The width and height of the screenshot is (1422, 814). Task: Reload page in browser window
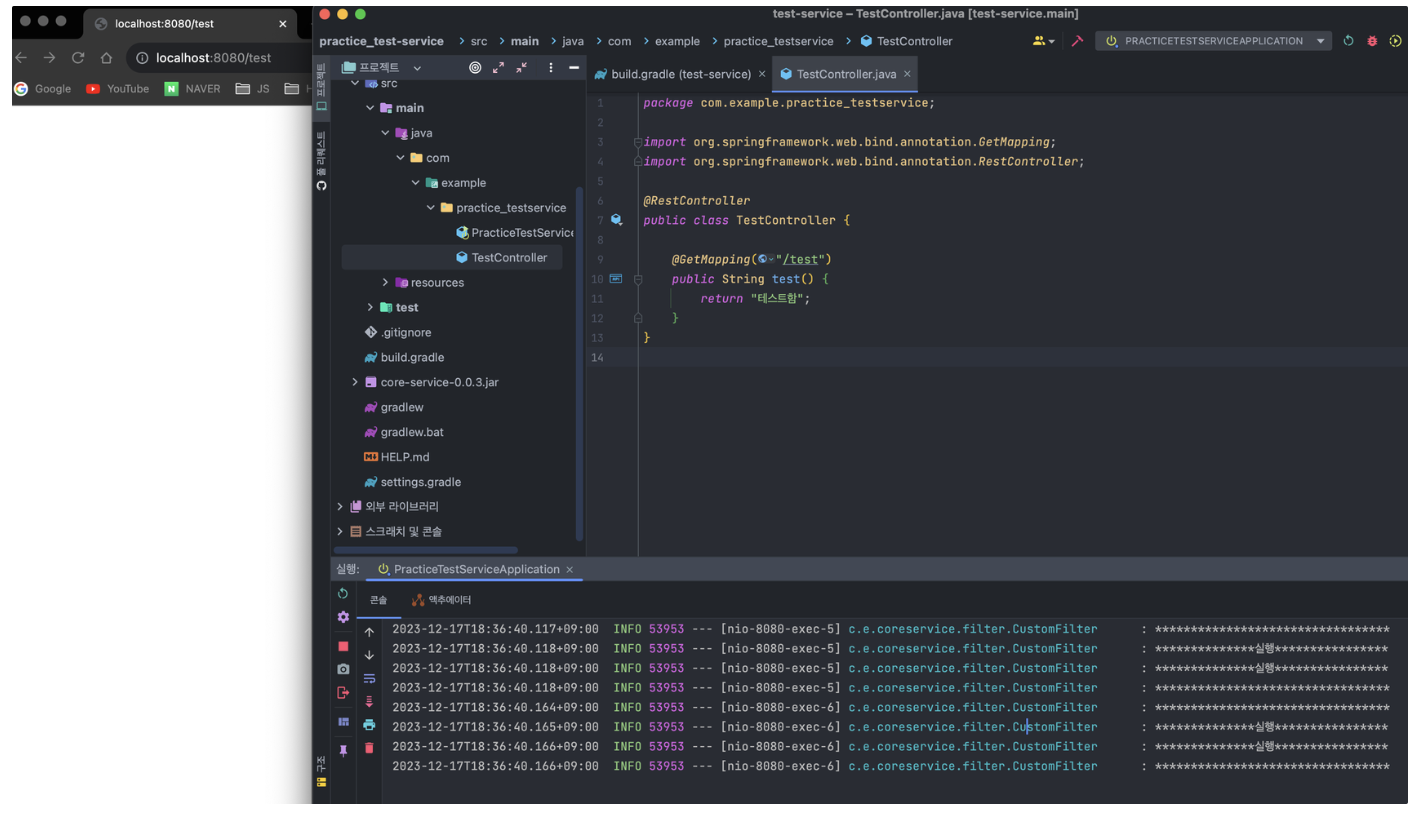tap(78, 58)
